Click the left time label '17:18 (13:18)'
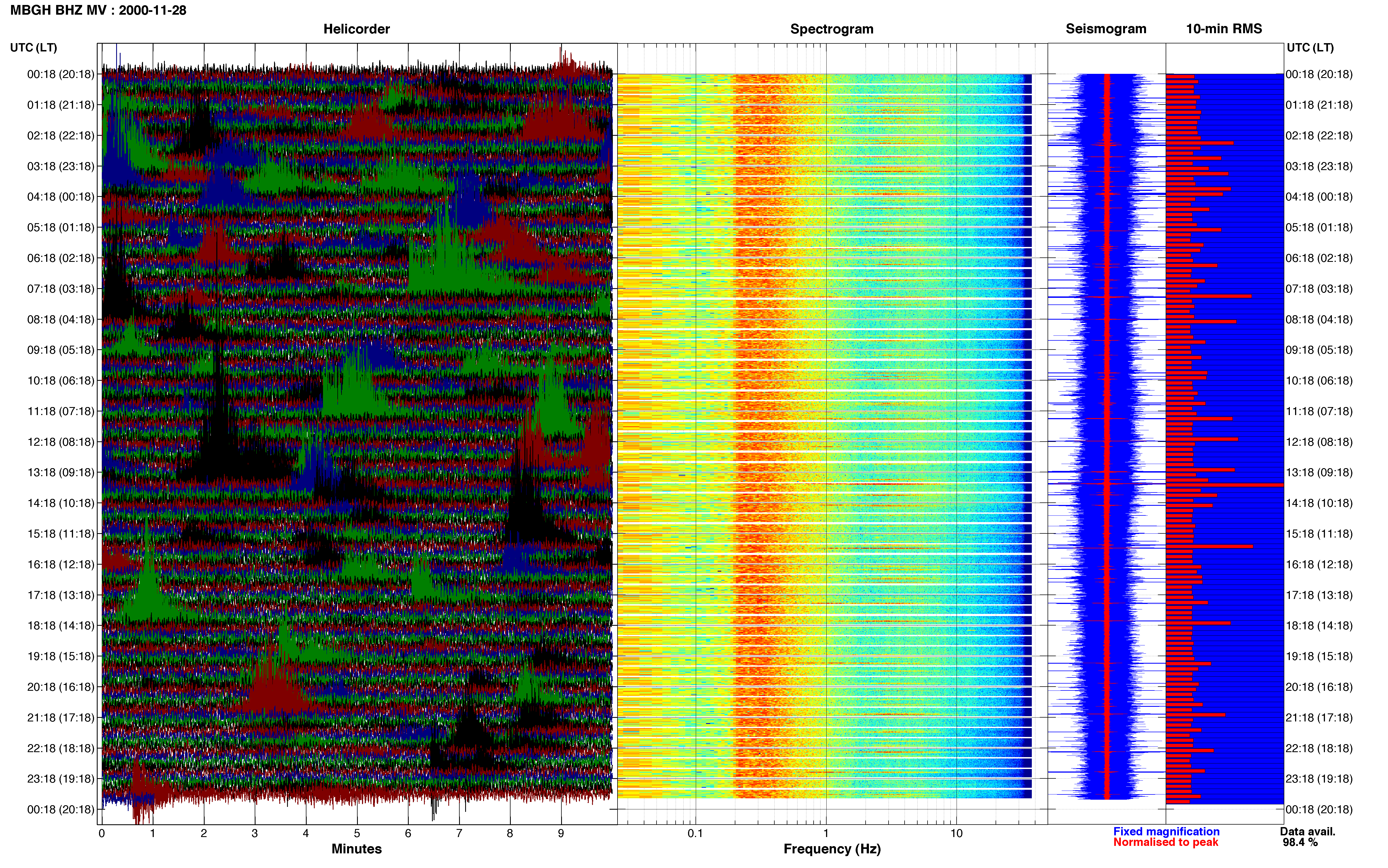 coord(61,595)
